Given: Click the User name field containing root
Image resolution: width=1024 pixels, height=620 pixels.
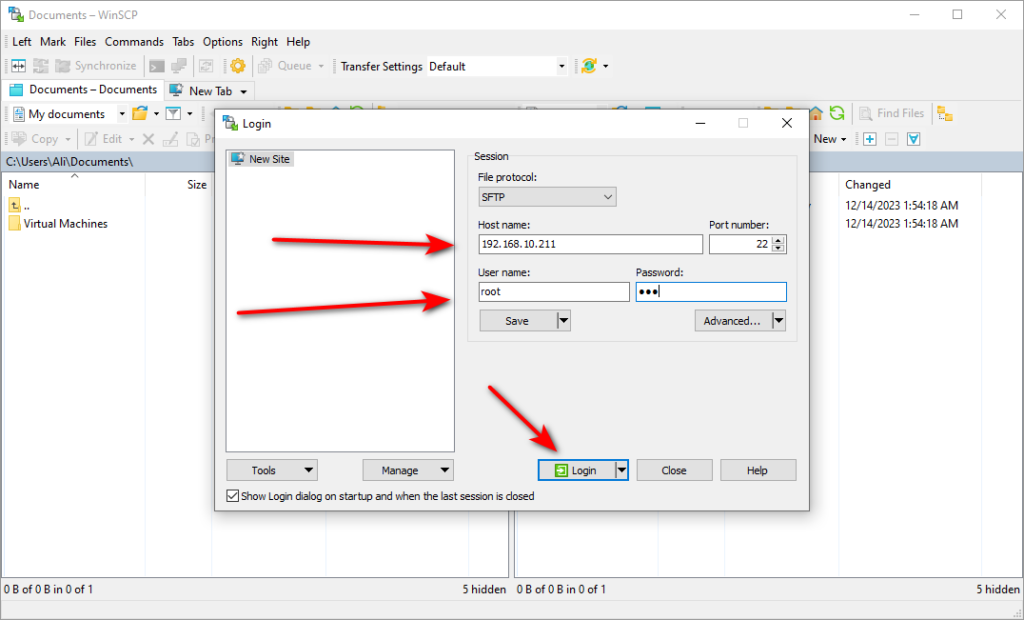Looking at the screenshot, I should (554, 291).
